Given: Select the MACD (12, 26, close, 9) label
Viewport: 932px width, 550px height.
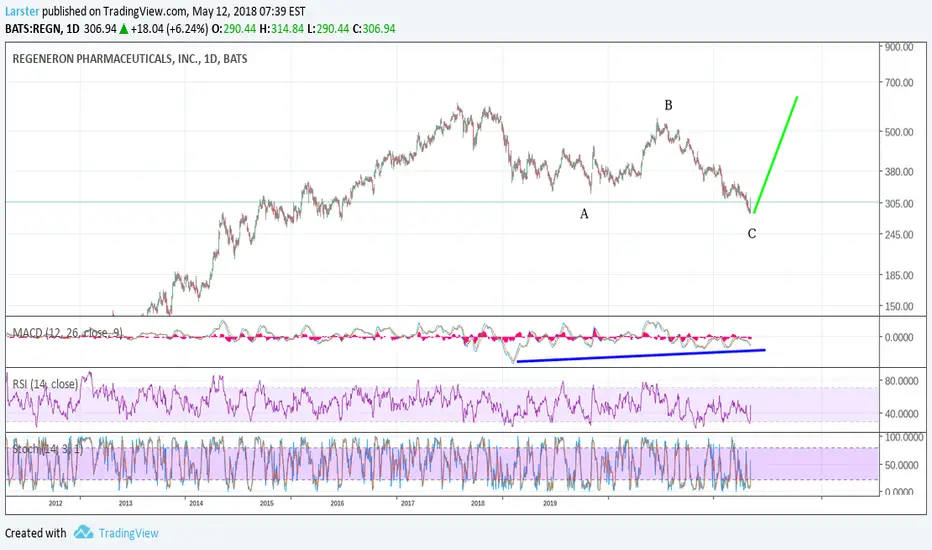Looking at the screenshot, I should click(68, 333).
